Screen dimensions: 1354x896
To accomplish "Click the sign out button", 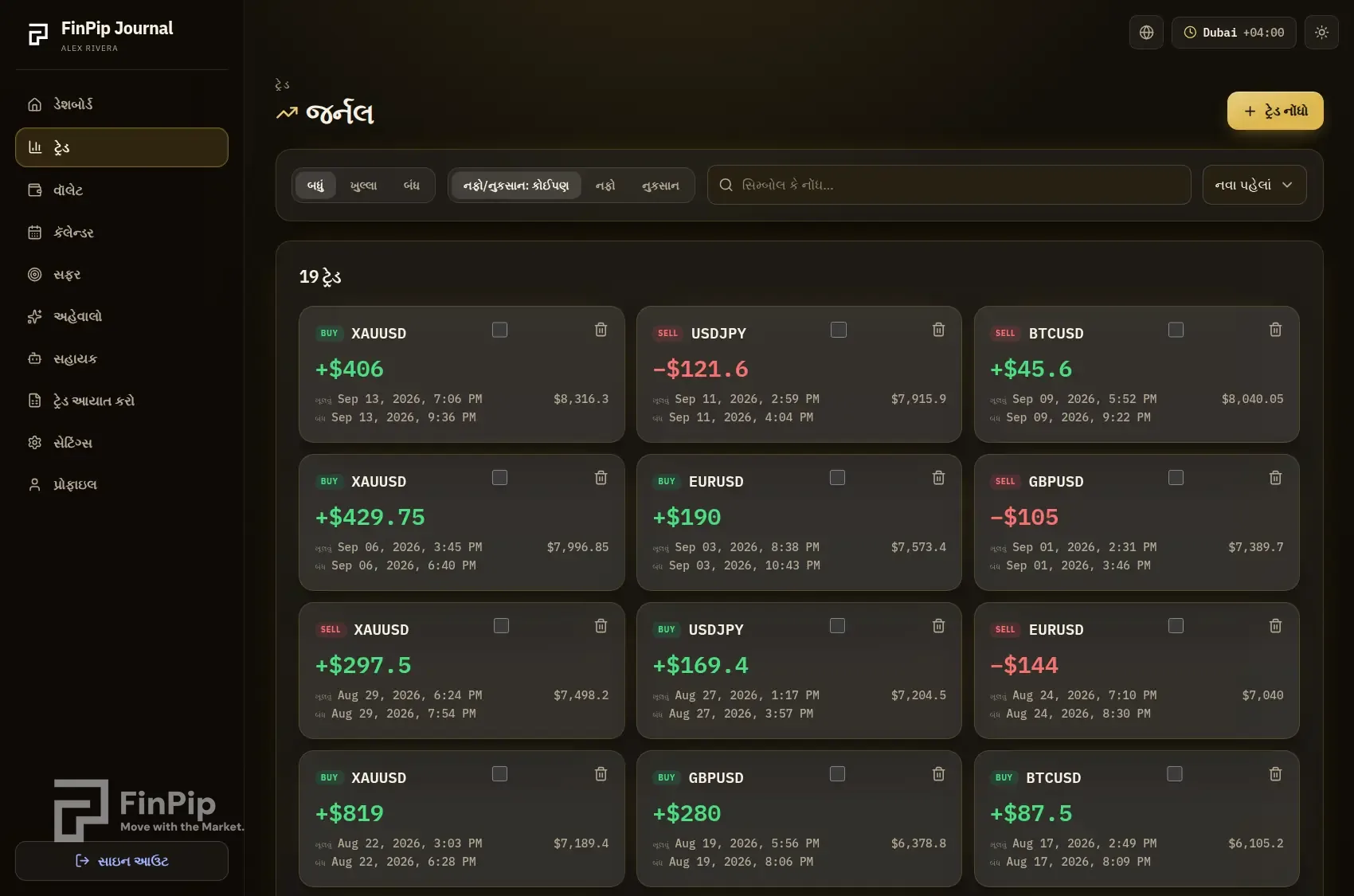I will click(122, 861).
